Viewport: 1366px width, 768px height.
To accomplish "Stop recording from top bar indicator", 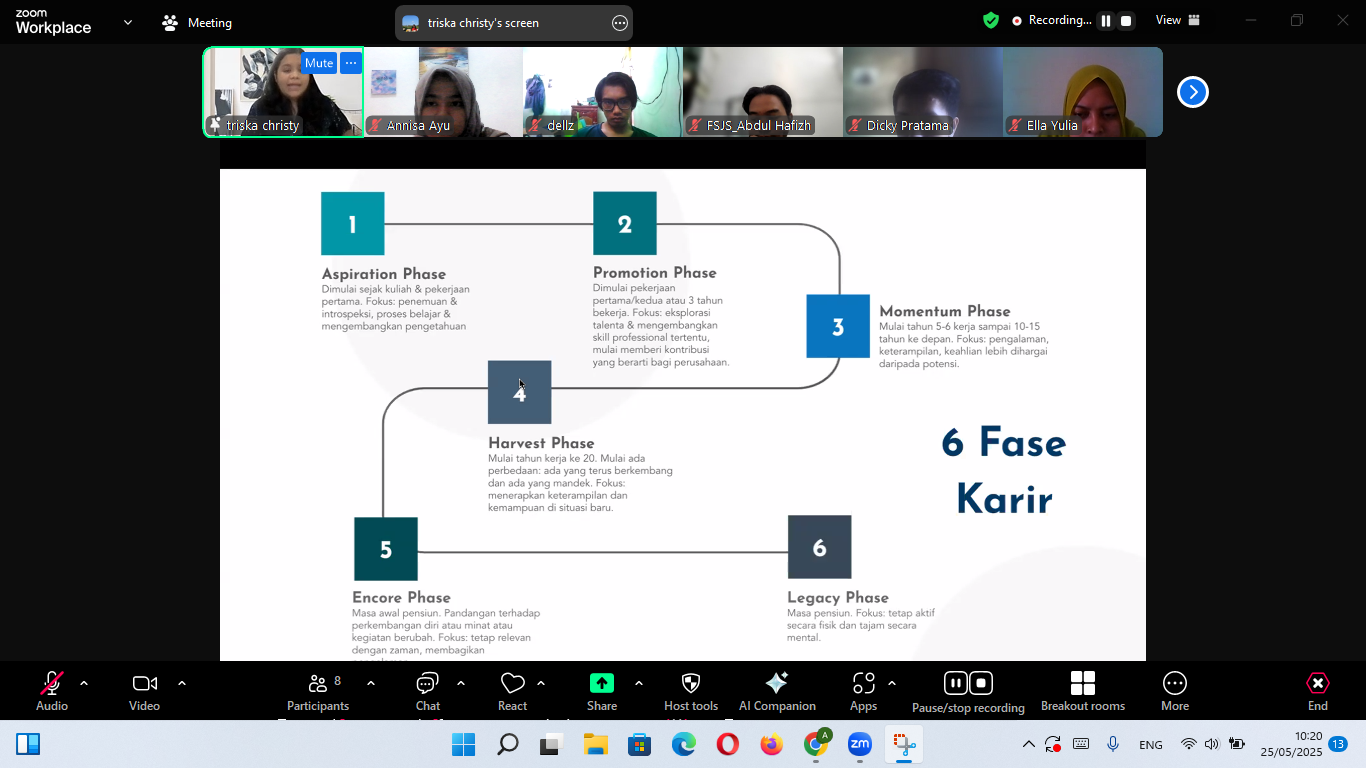I will point(1126,21).
